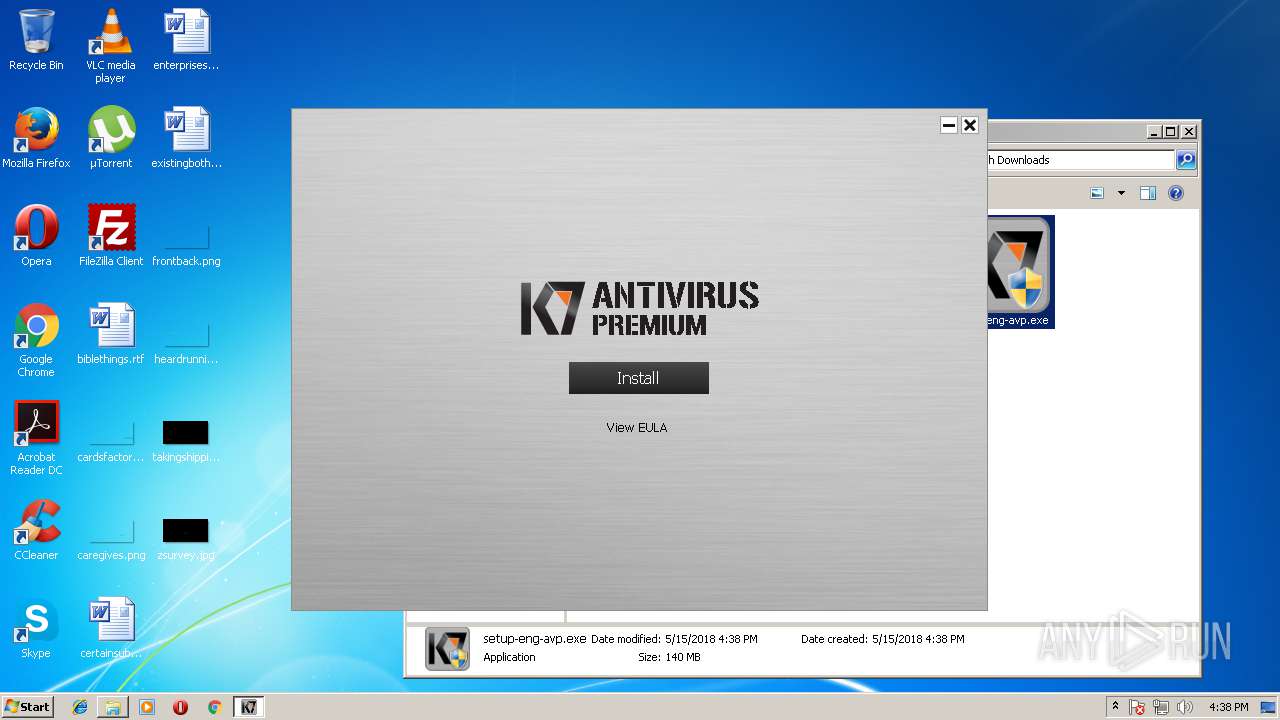
Task: Click the K7 icon in Explorer details pane
Action: point(447,648)
